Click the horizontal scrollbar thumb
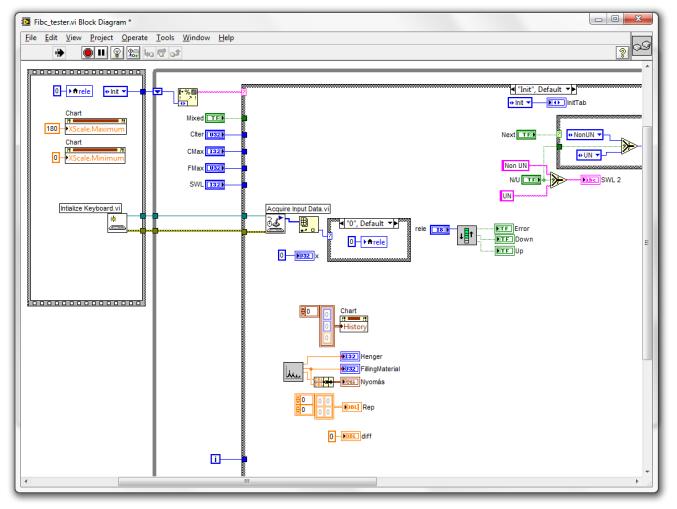 247,481
